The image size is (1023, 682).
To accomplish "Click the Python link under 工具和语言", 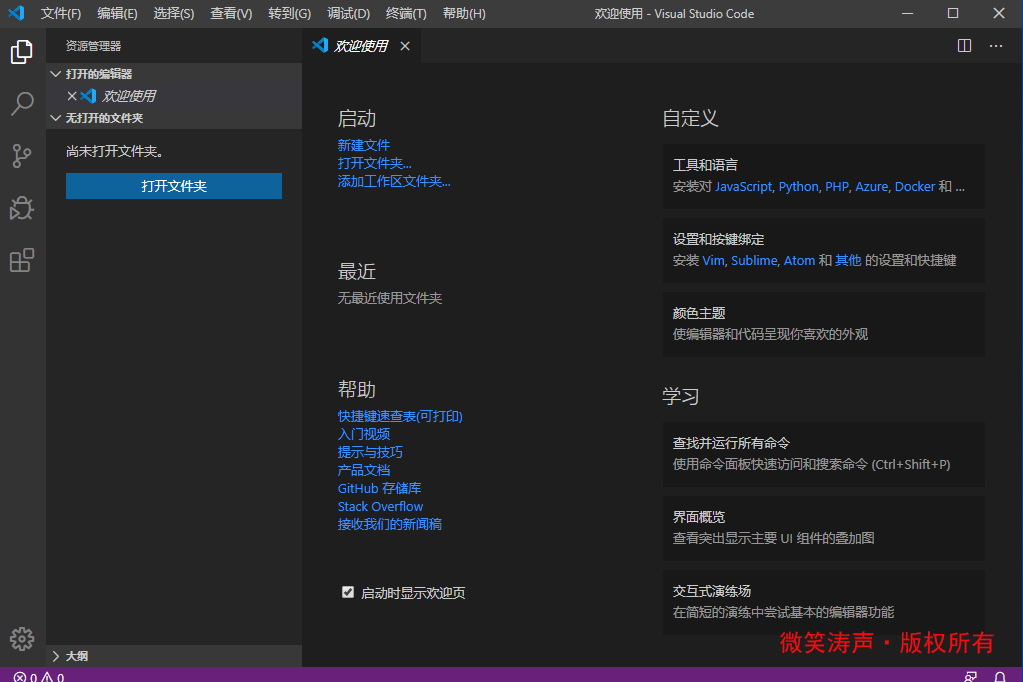I will [x=798, y=187].
